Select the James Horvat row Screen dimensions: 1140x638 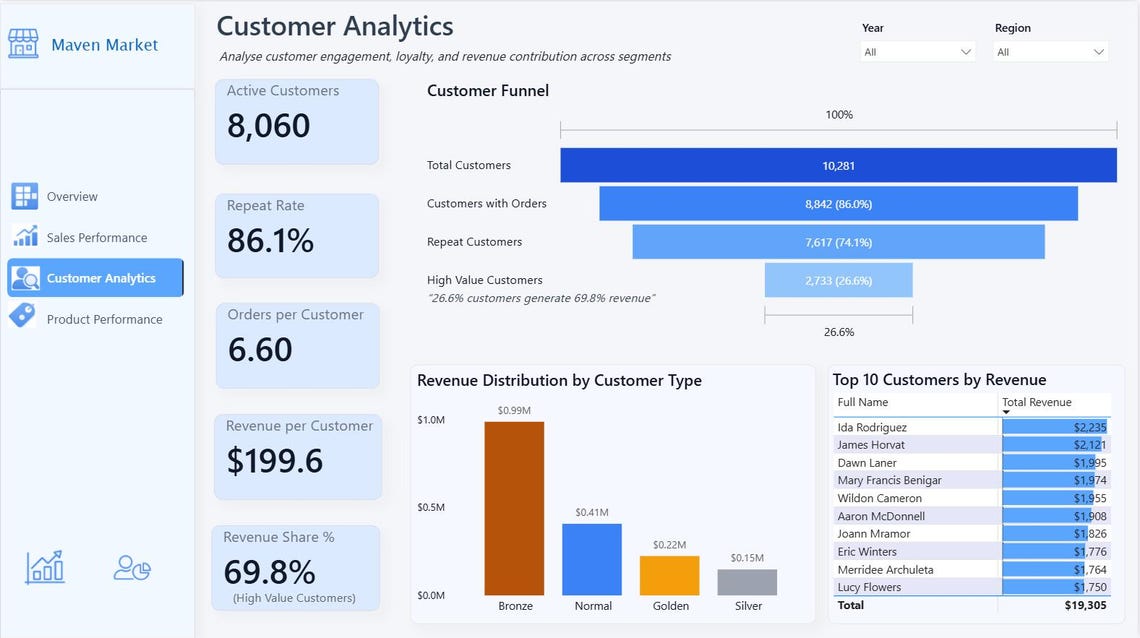(x=972, y=445)
